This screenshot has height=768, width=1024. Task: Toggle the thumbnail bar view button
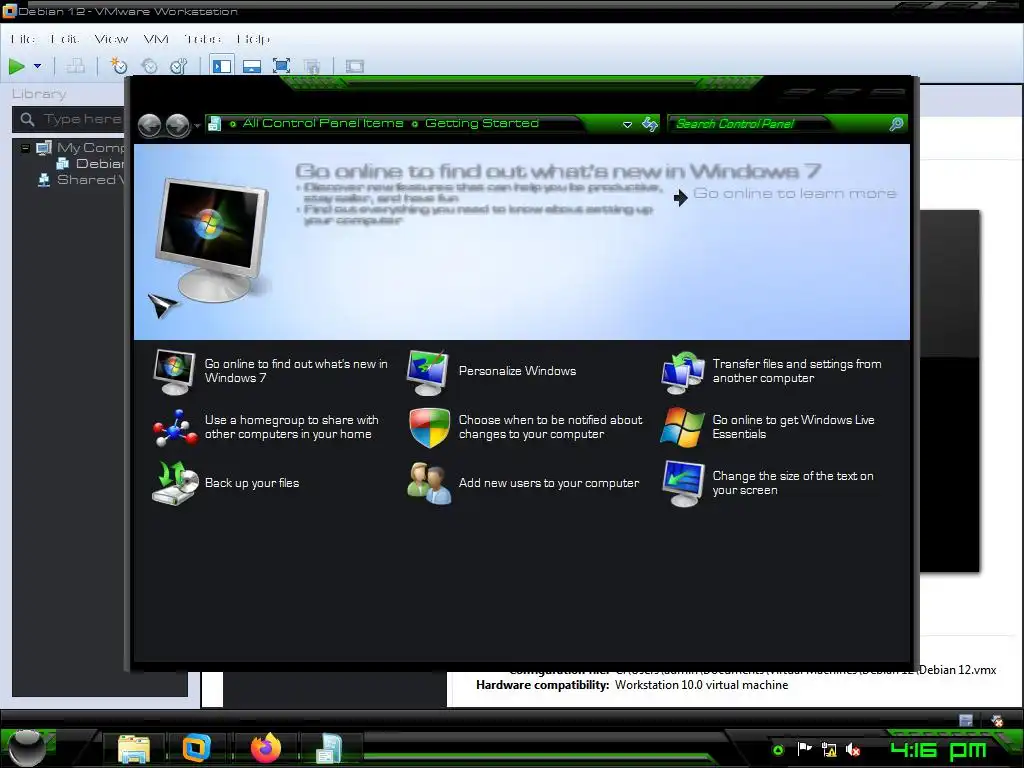pyautogui.click(x=252, y=66)
